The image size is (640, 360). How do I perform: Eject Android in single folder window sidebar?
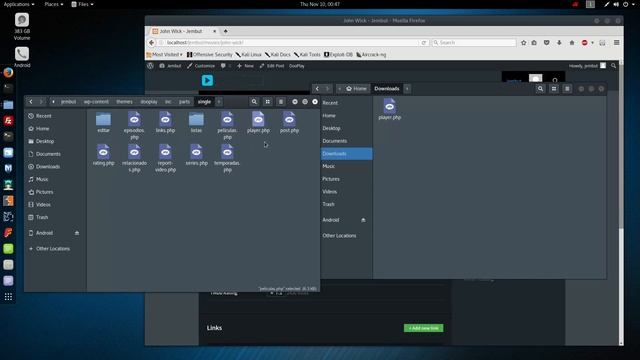coord(77,233)
